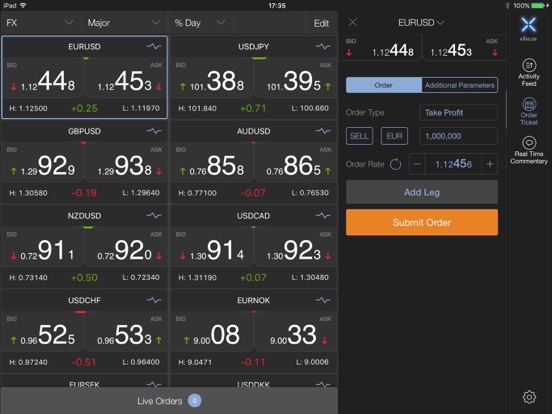Switch to Additional Parameters tab
Screen dimensions: 552x414
(x=459, y=85)
